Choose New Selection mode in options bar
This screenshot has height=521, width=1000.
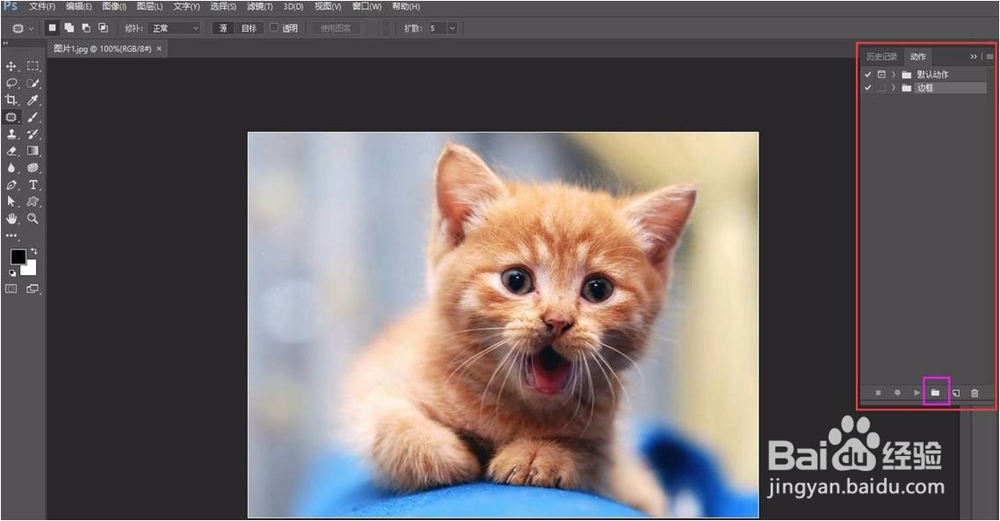[x=52, y=28]
